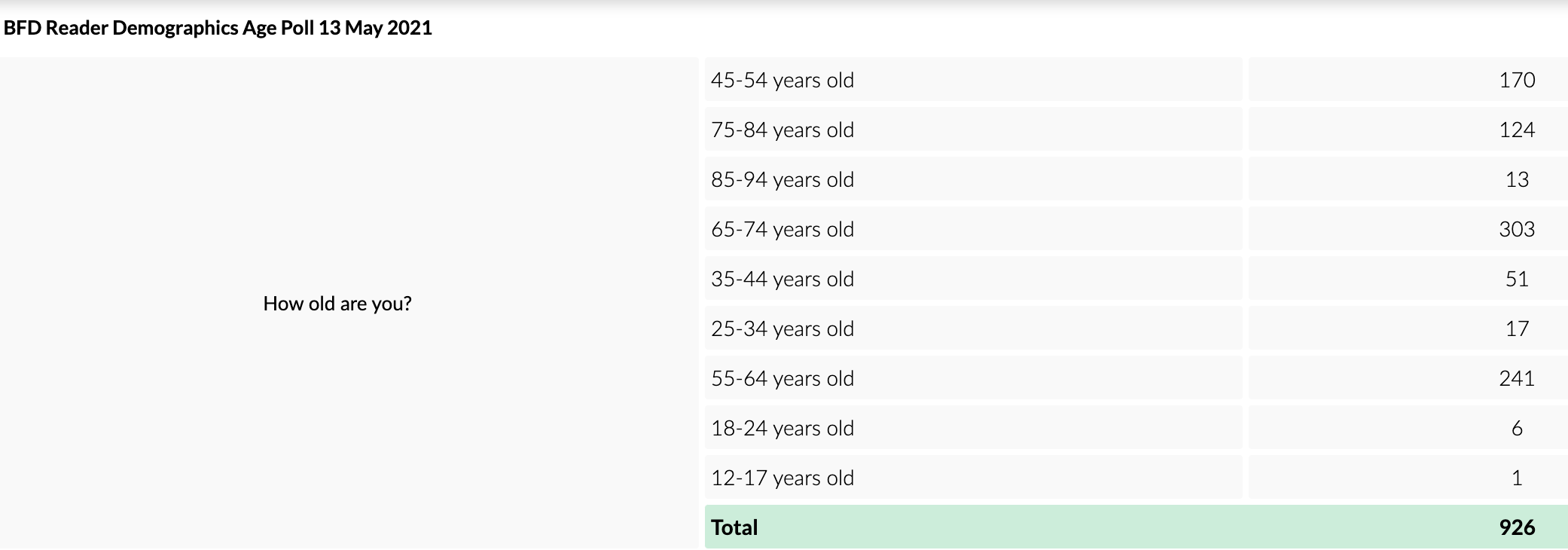Click the 55-64 years old label
This screenshot has height=550, width=1568.
(x=782, y=378)
